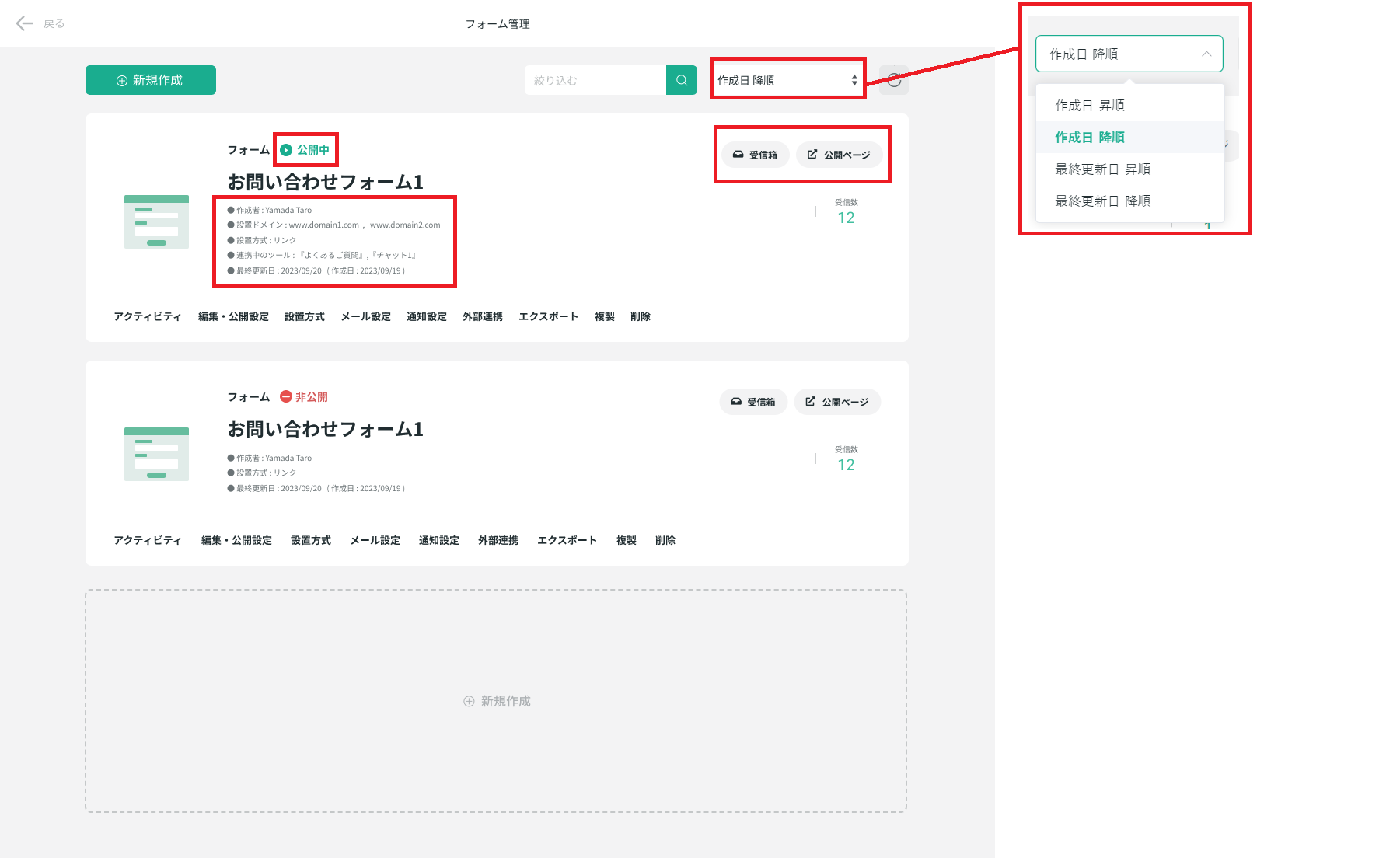The image size is (1400, 858).
Task: Open 公開ページ of the unpublished form
Action: click(837, 402)
